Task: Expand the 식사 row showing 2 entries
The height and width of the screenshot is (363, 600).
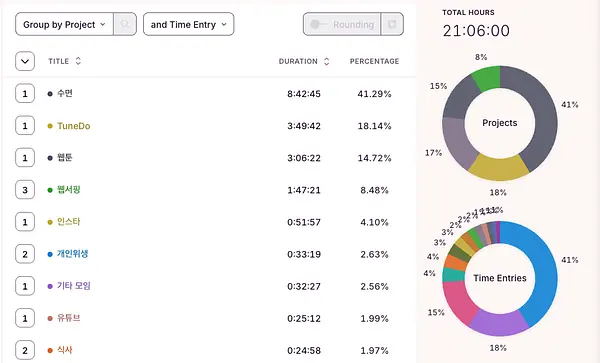Action: click(x=25, y=350)
